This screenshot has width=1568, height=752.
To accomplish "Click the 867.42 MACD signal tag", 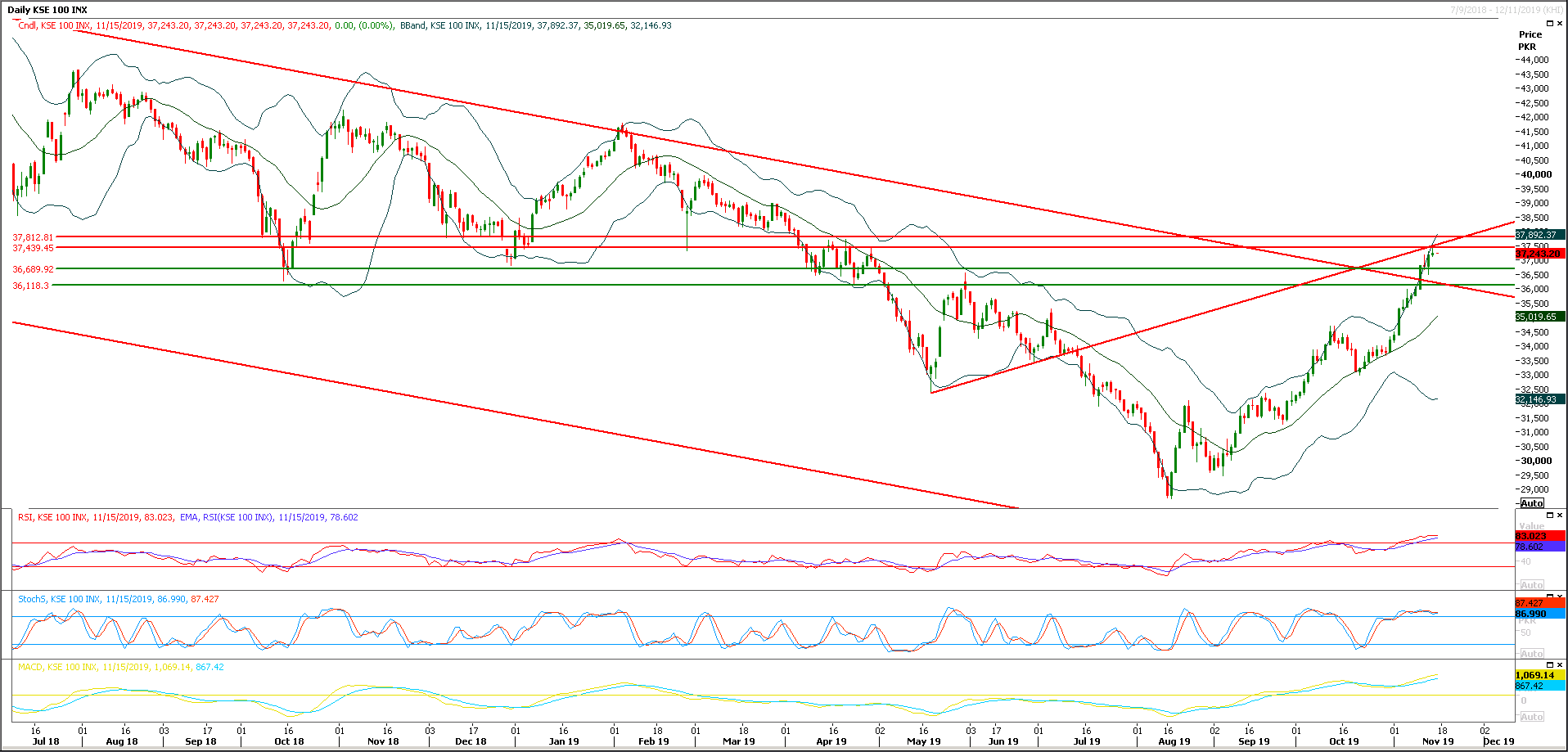I will pyautogui.click(x=1539, y=686).
